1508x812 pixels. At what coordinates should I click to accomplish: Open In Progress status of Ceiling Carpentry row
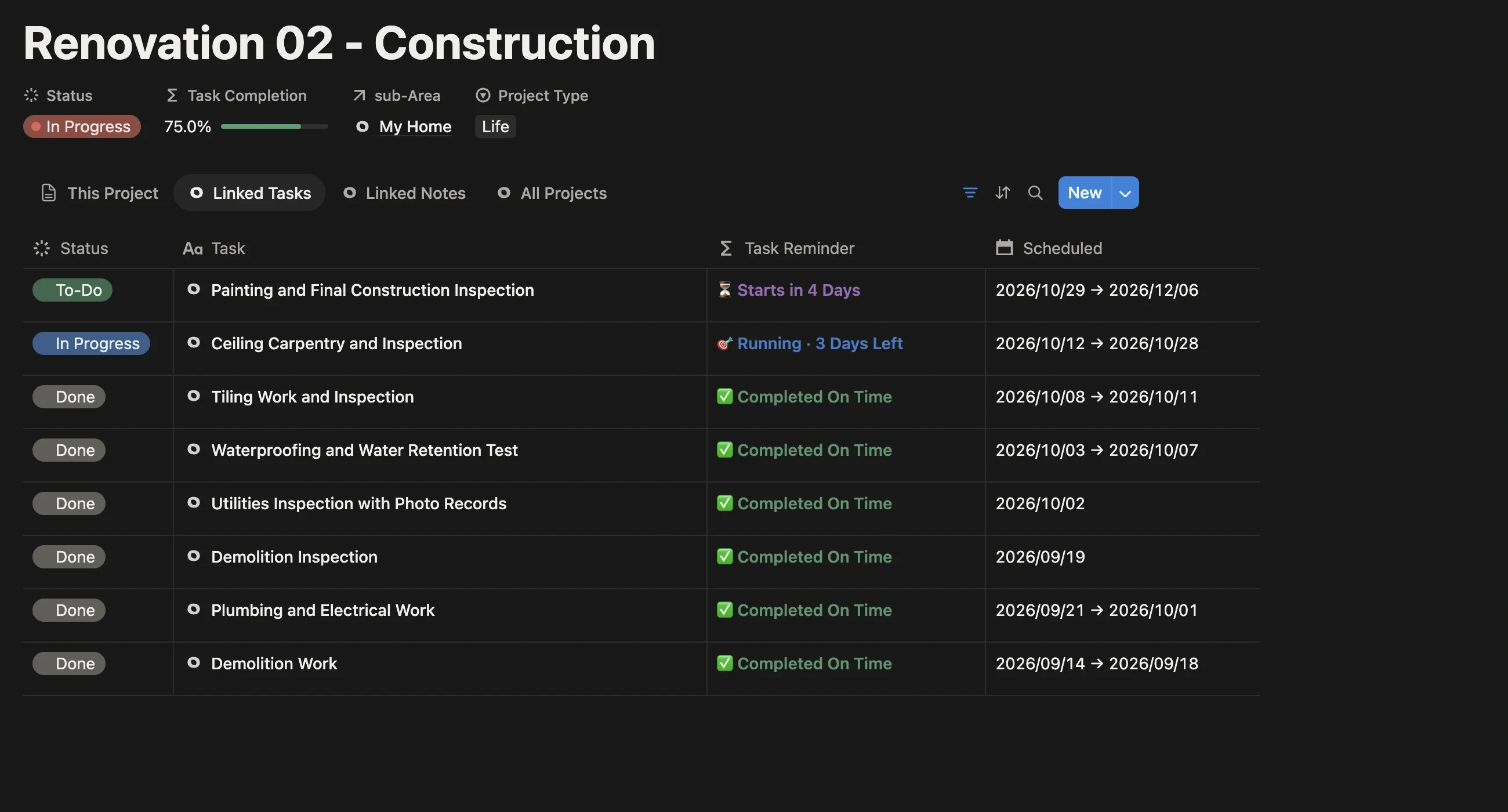pyautogui.click(x=90, y=343)
